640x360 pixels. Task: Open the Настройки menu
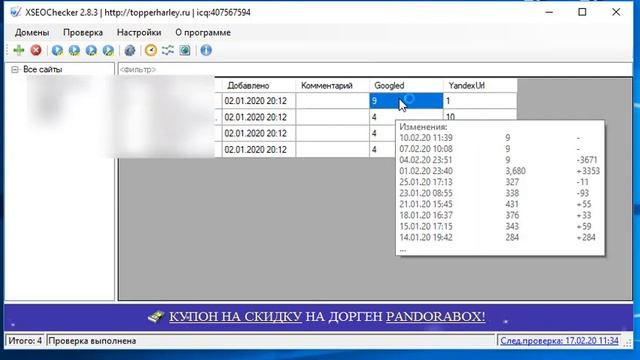139,32
